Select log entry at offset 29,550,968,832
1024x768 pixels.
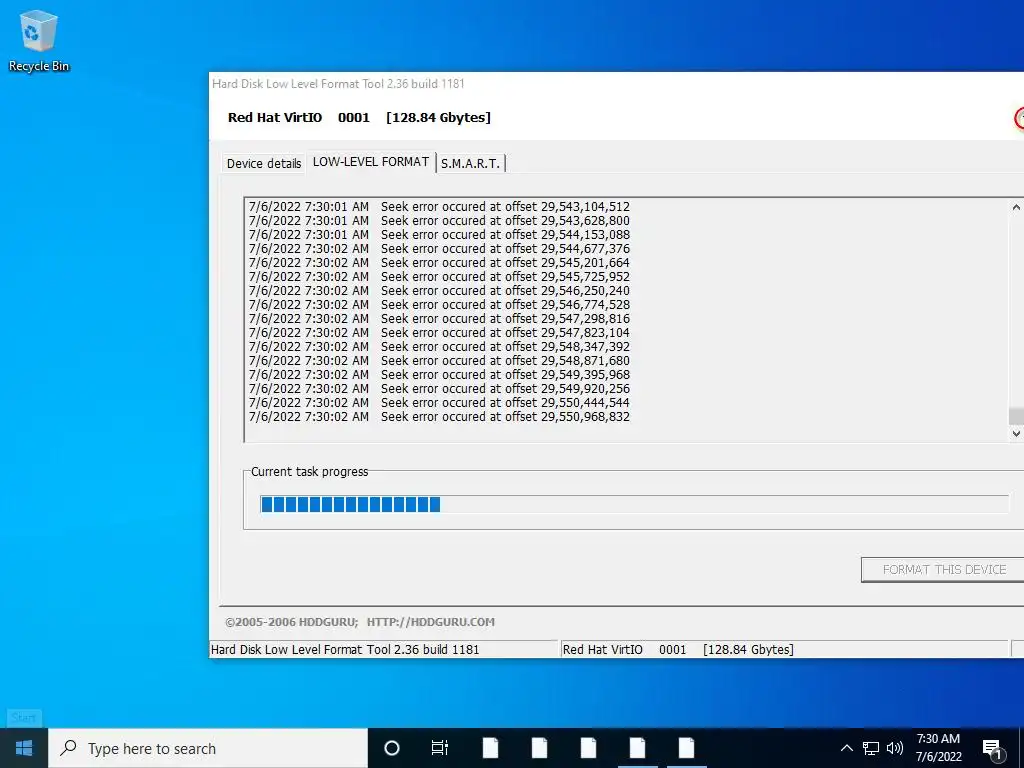(439, 417)
